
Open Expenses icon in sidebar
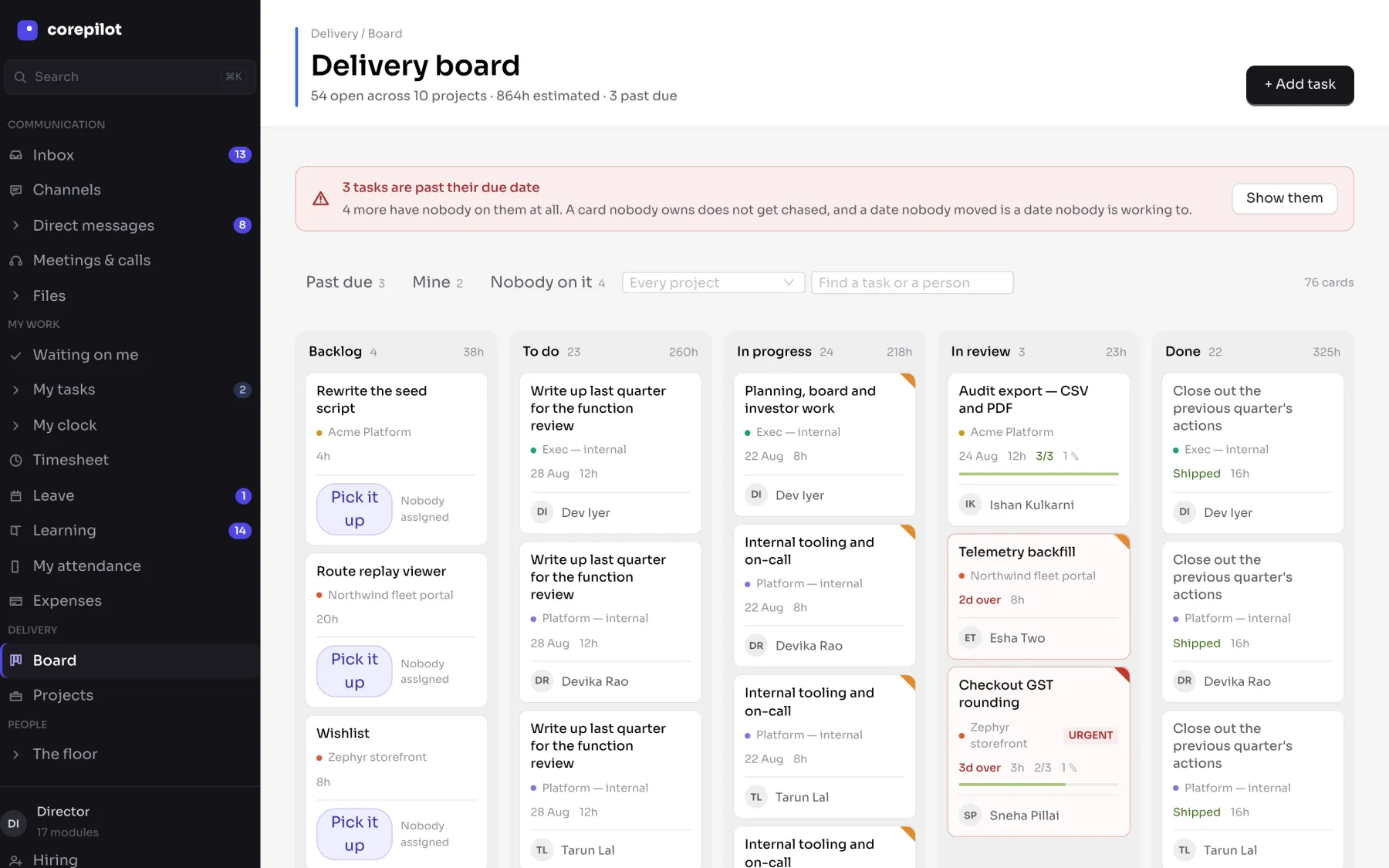pos(15,601)
